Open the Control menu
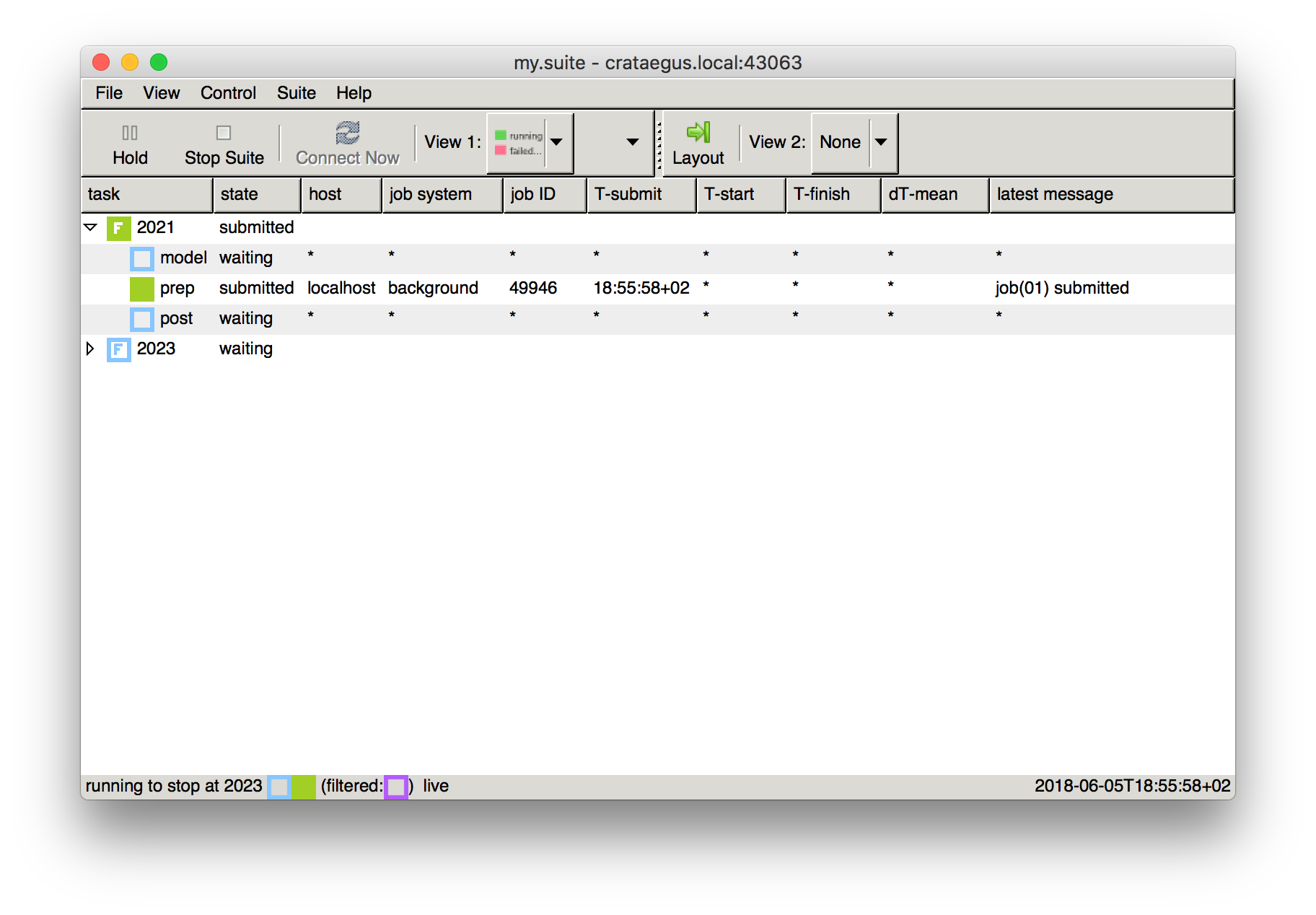1316x915 pixels. pyautogui.click(x=228, y=92)
